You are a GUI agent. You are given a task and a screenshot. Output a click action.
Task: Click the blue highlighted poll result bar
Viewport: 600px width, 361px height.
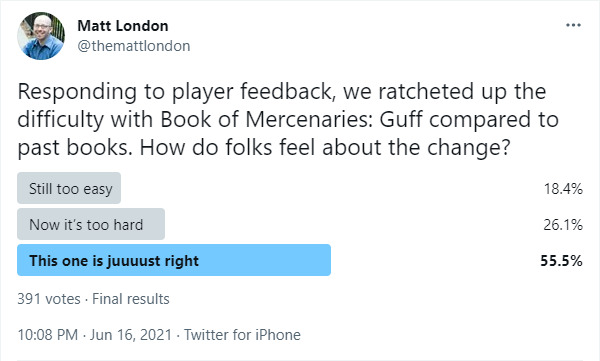pyautogui.click(x=174, y=260)
